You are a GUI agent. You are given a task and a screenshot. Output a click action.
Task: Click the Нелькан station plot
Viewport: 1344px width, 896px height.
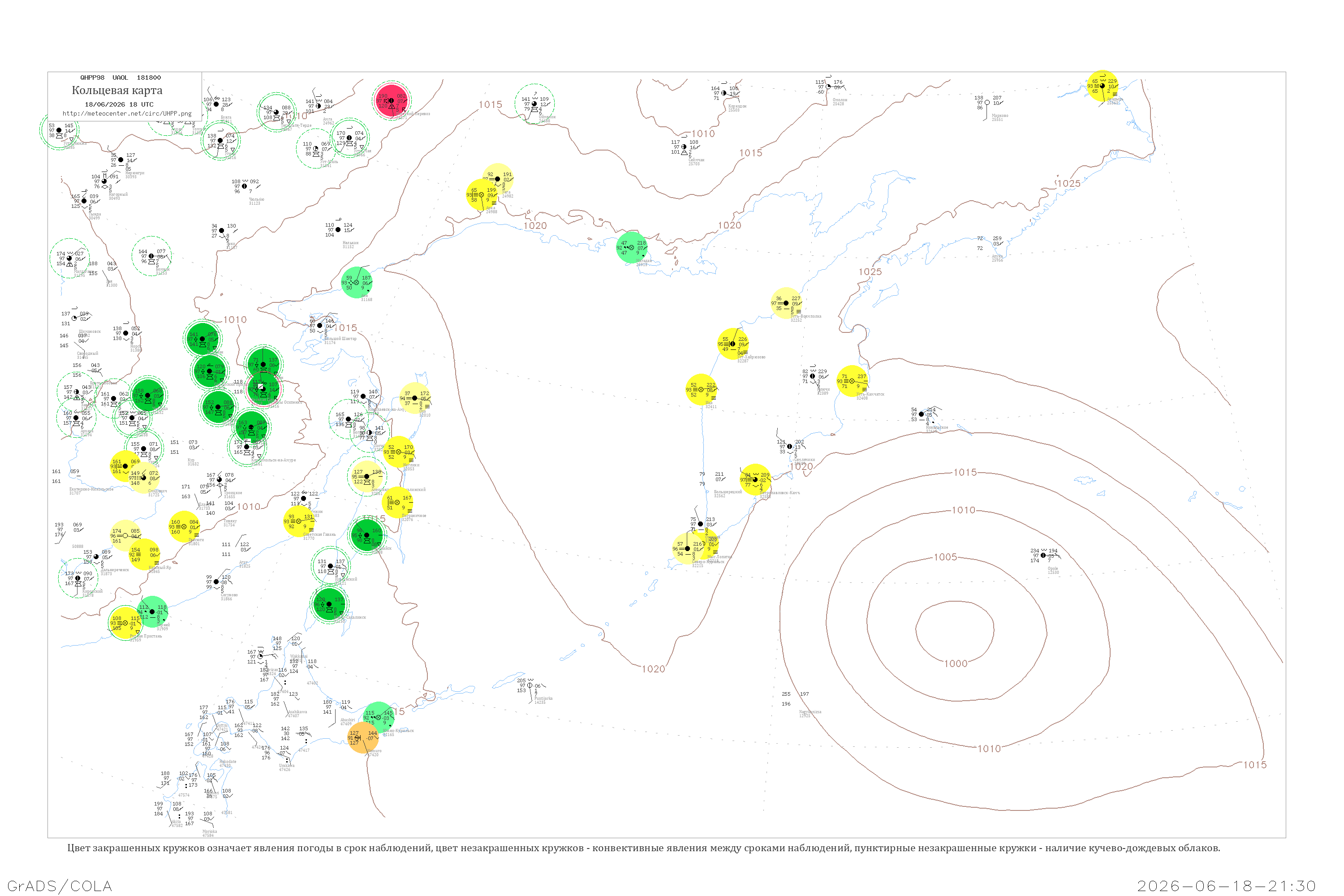pos(338,230)
